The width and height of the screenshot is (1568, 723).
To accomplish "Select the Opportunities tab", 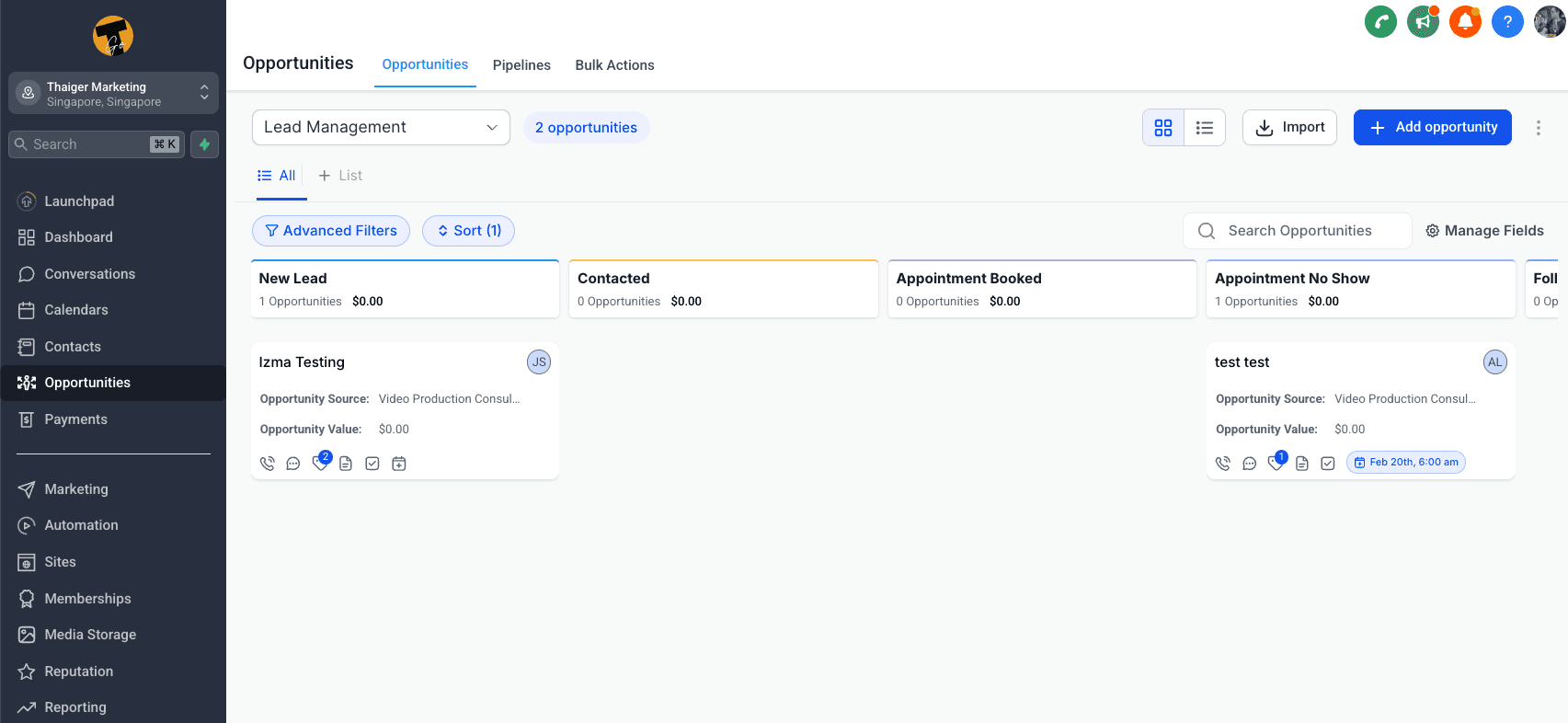I will point(425,64).
